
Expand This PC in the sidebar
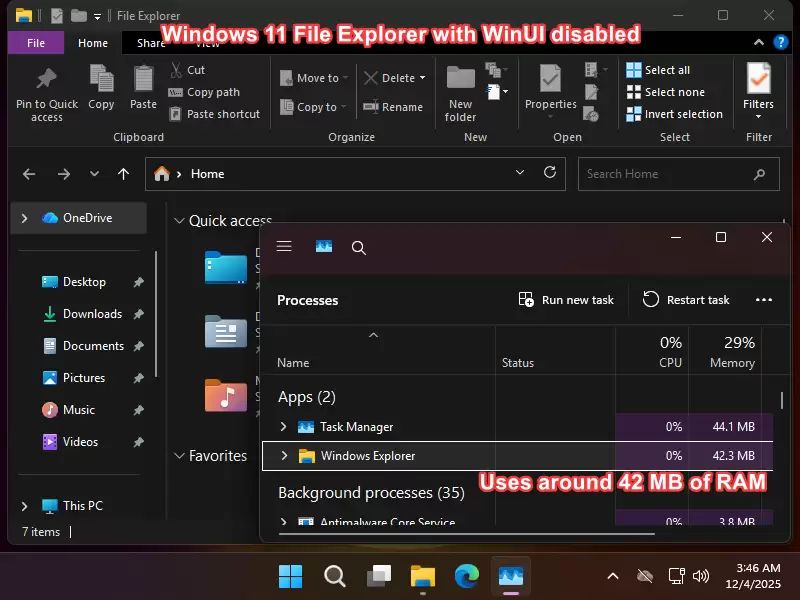click(22, 505)
